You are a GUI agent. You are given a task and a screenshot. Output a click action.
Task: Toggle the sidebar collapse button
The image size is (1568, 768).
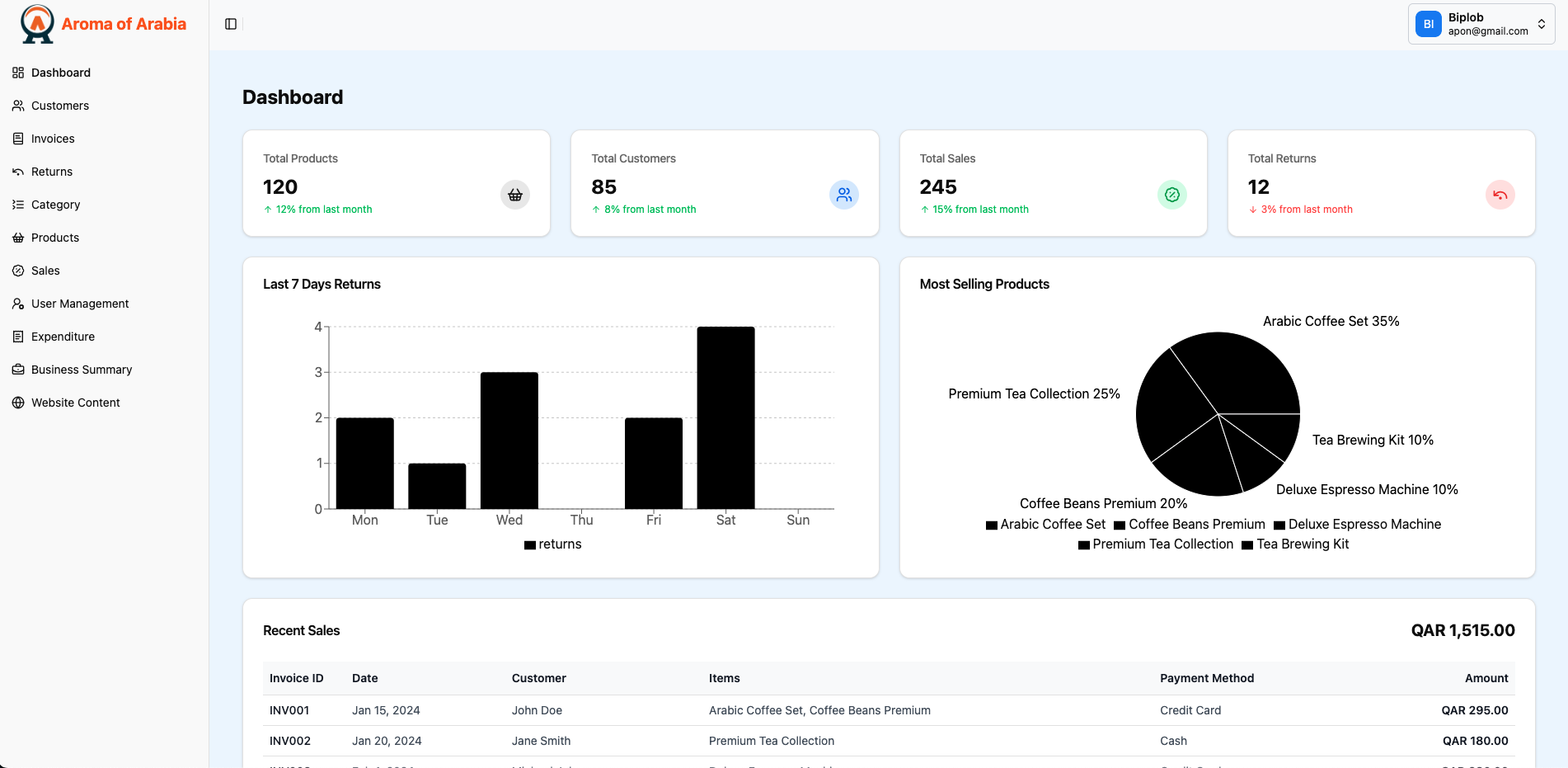point(231,24)
